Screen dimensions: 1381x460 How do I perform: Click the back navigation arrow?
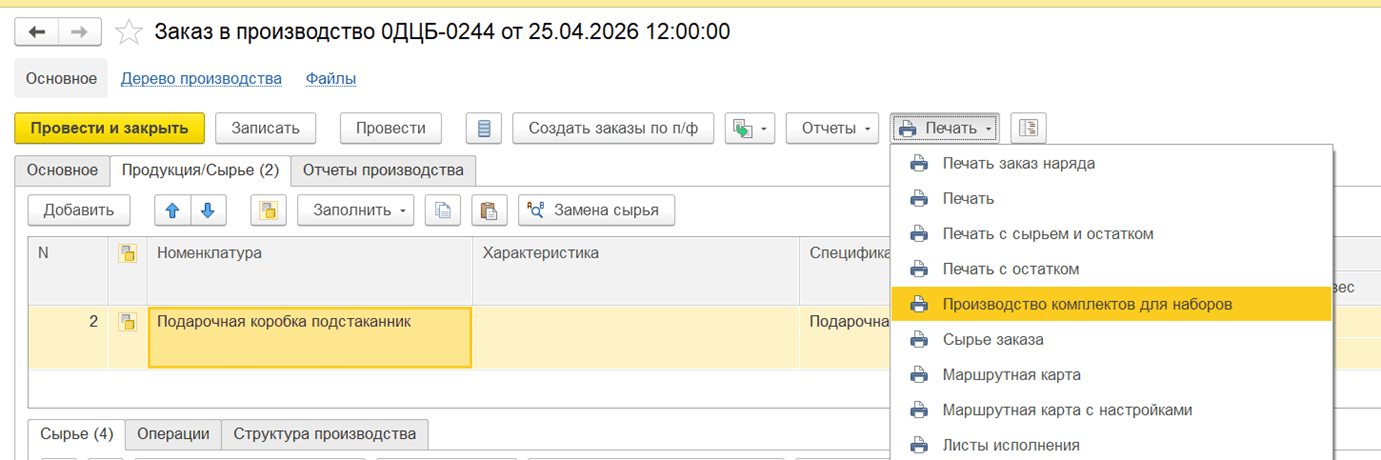[38, 32]
